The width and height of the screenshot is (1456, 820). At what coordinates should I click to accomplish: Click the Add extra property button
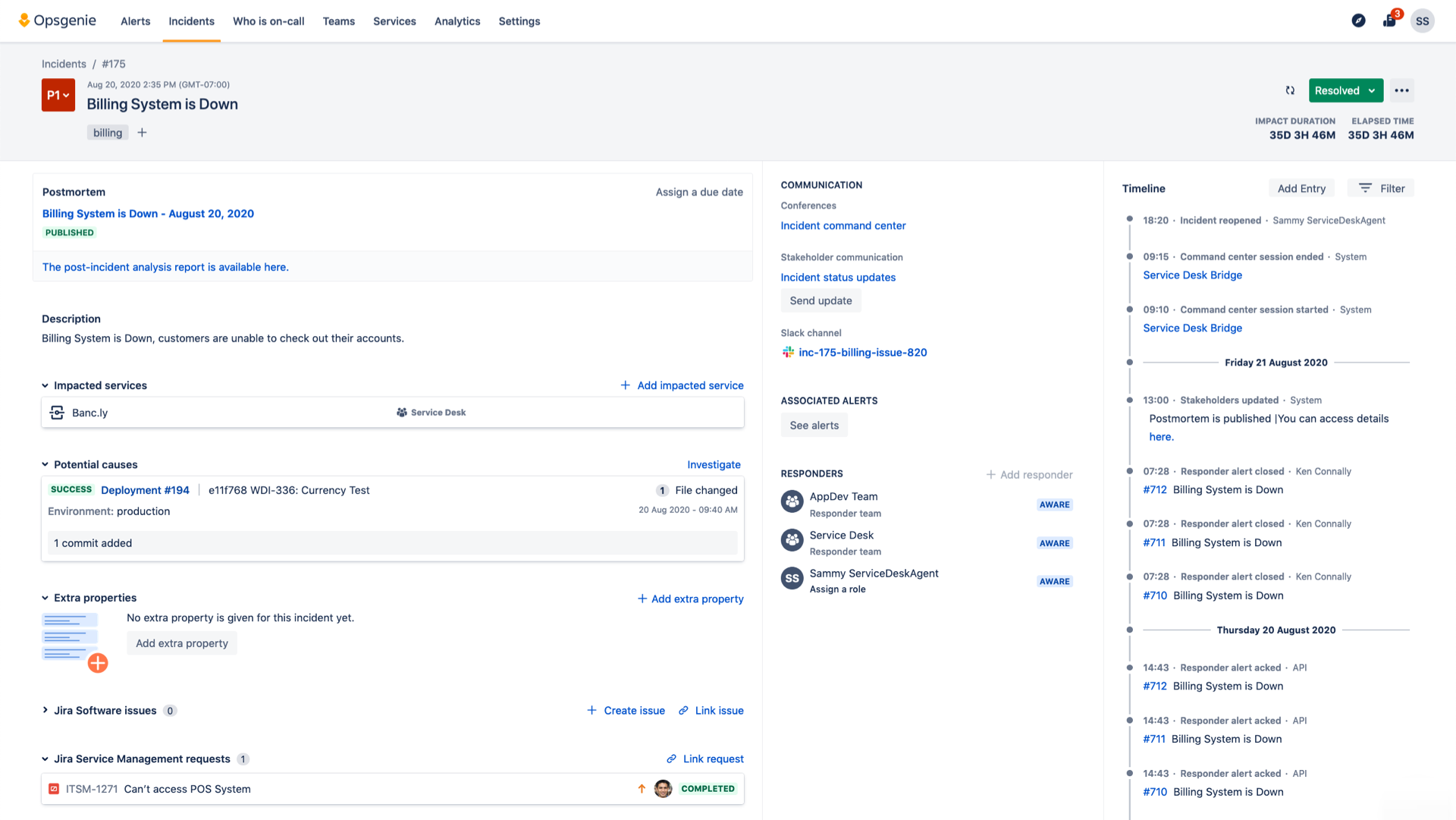(181, 643)
